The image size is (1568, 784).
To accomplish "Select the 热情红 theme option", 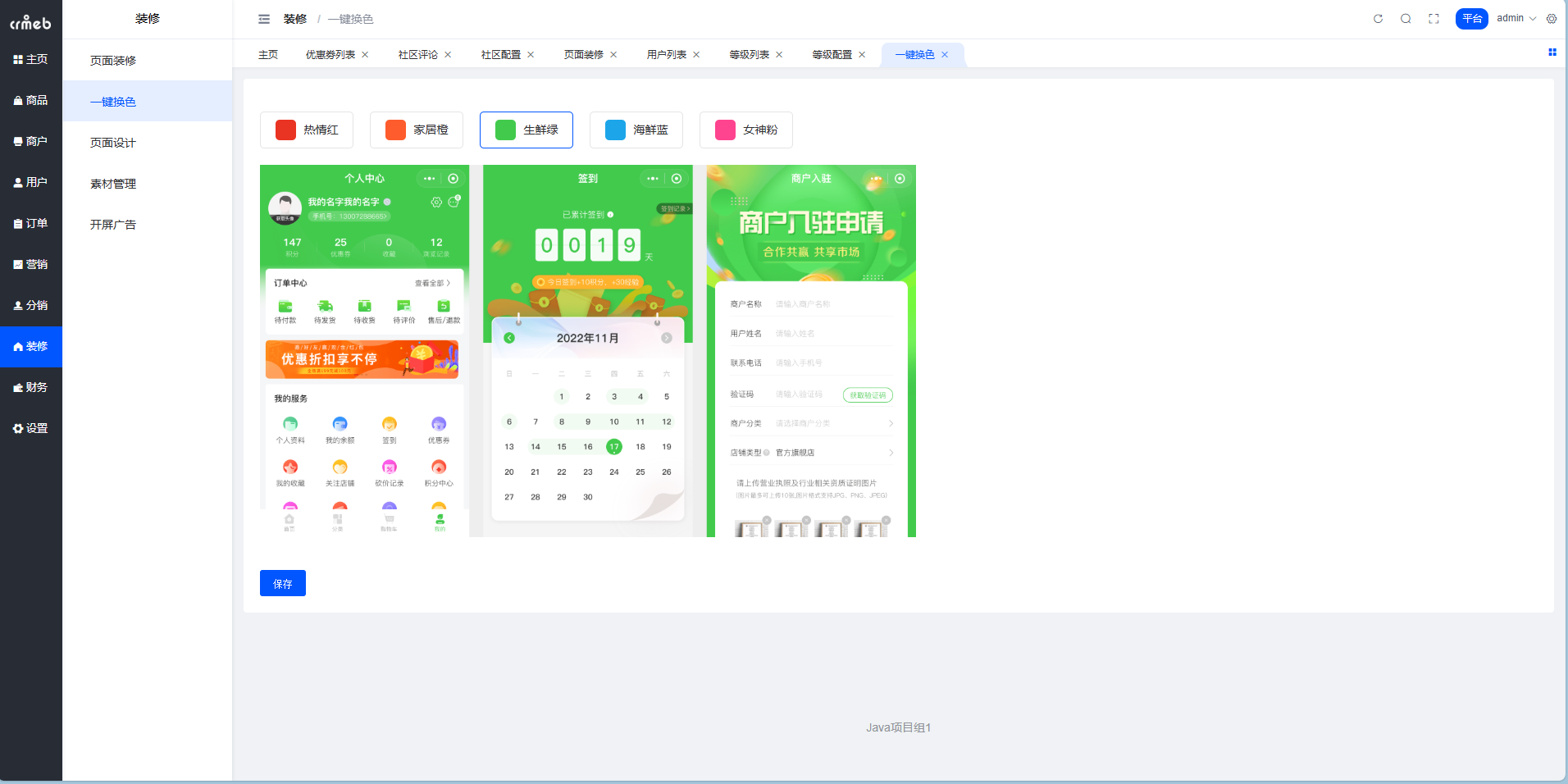I will click(x=307, y=130).
